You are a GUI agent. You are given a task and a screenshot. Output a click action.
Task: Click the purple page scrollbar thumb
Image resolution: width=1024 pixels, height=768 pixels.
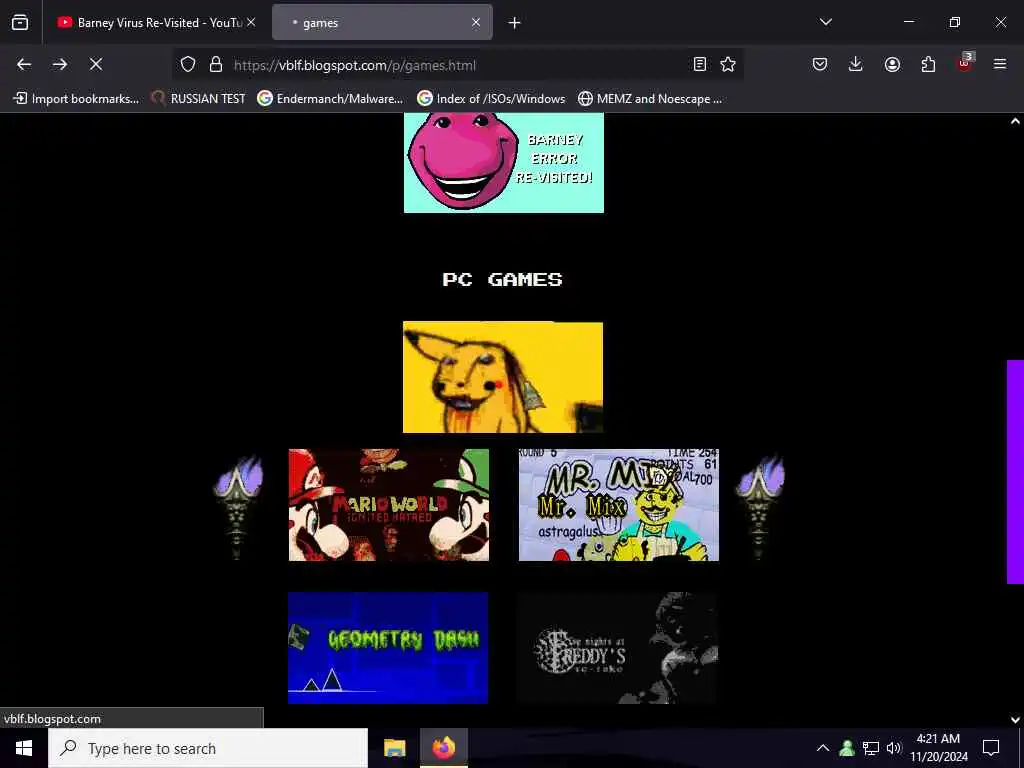[1015, 472]
